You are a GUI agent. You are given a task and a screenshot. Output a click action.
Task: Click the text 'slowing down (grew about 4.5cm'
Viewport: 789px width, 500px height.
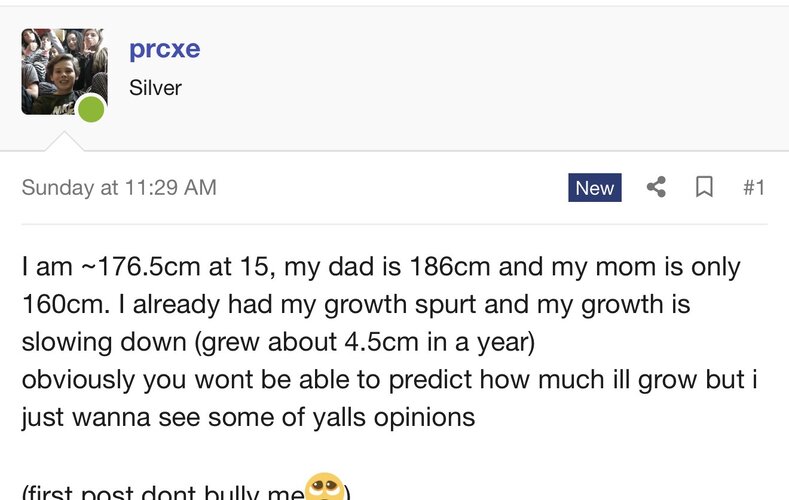(x=220, y=342)
